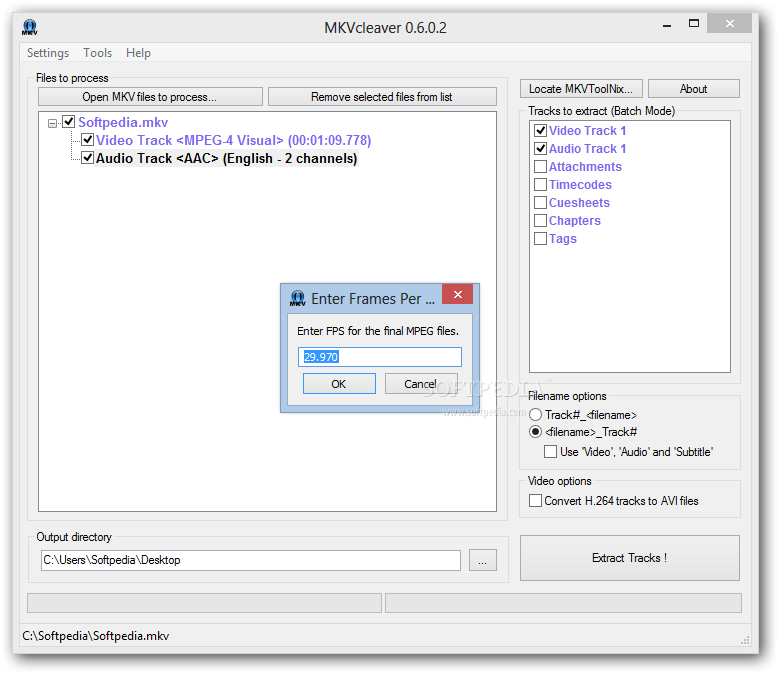Viewport: 779px width, 674px height.
Task: Minimize the MKVcleaver window
Action: point(667,24)
